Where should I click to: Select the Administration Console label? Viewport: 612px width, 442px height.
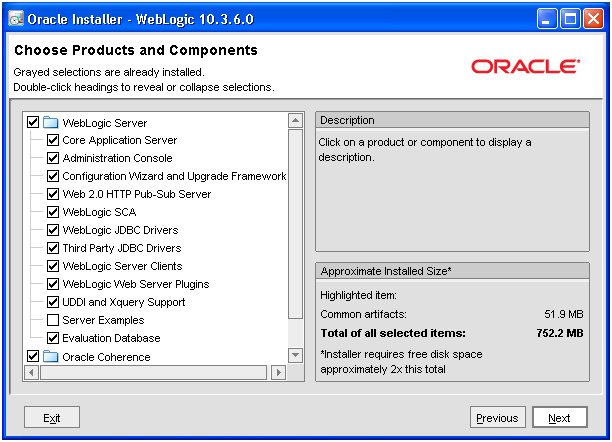pos(117,158)
